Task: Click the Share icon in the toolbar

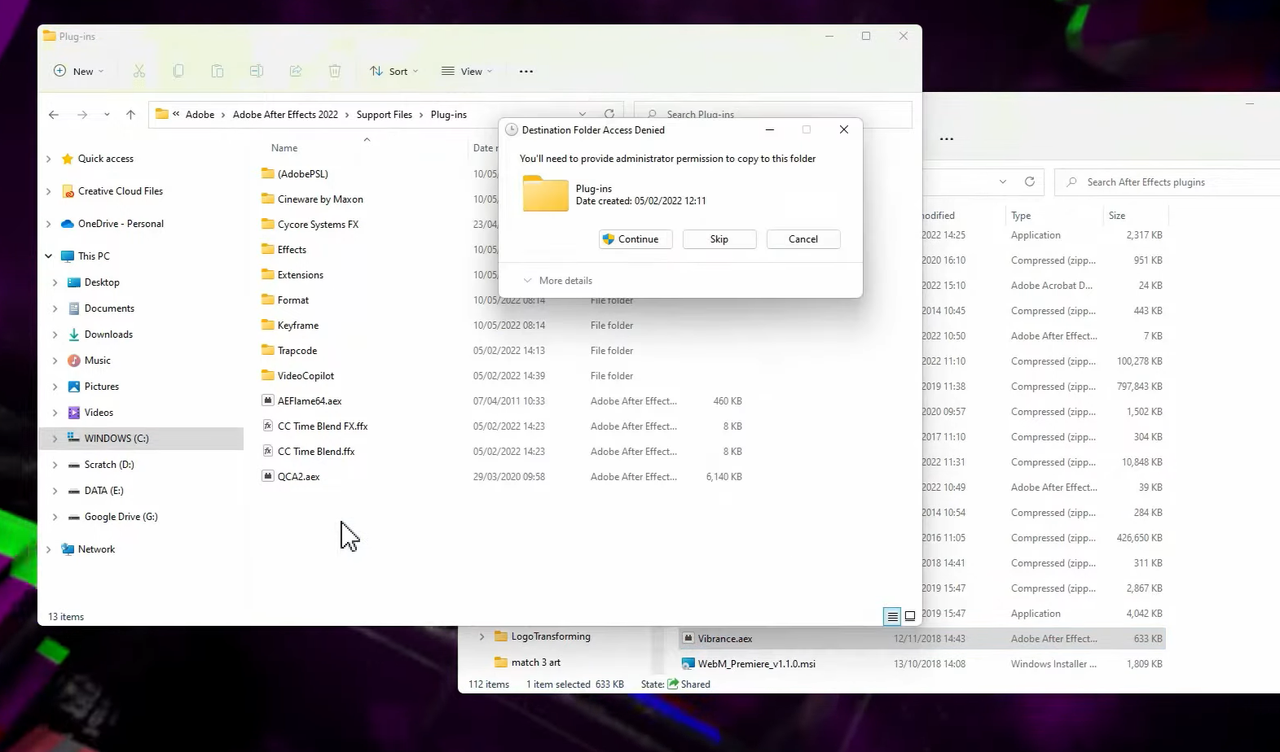Action: [x=295, y=70]
